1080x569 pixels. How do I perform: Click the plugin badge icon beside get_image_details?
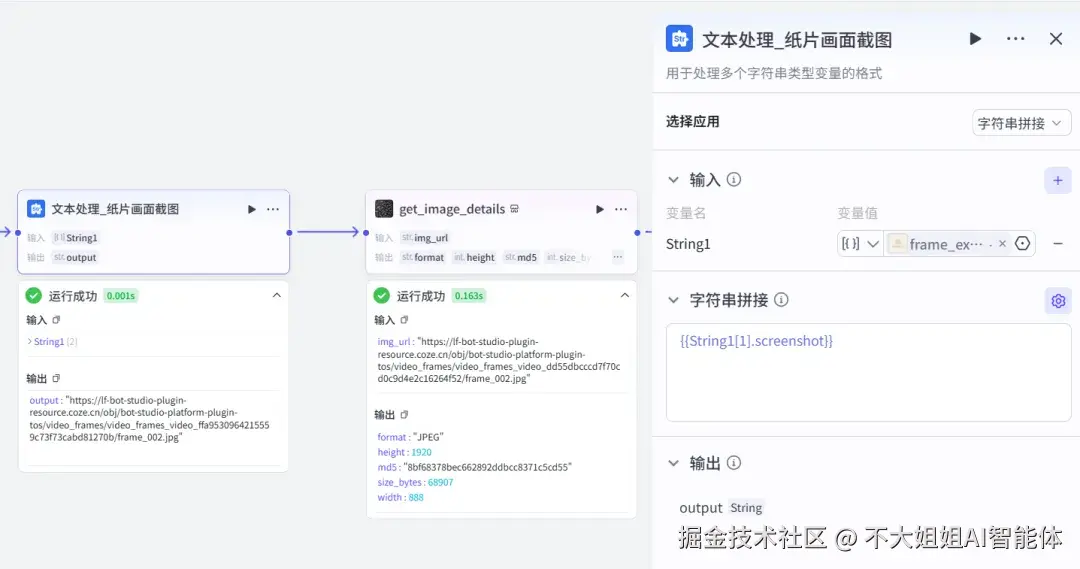[515, 209]
